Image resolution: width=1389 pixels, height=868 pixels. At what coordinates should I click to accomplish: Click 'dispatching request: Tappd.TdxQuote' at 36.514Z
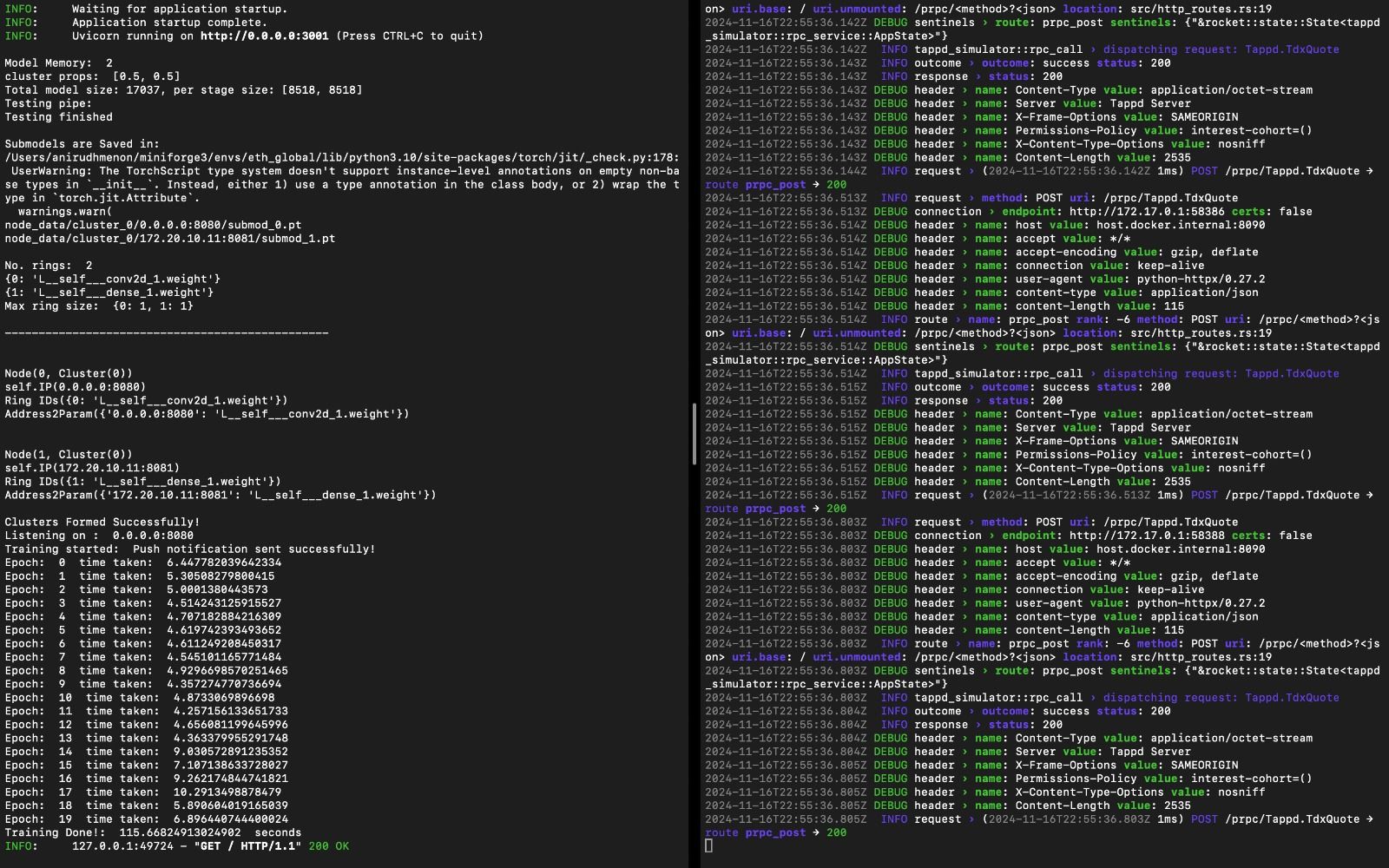(x=1221, y=373)
